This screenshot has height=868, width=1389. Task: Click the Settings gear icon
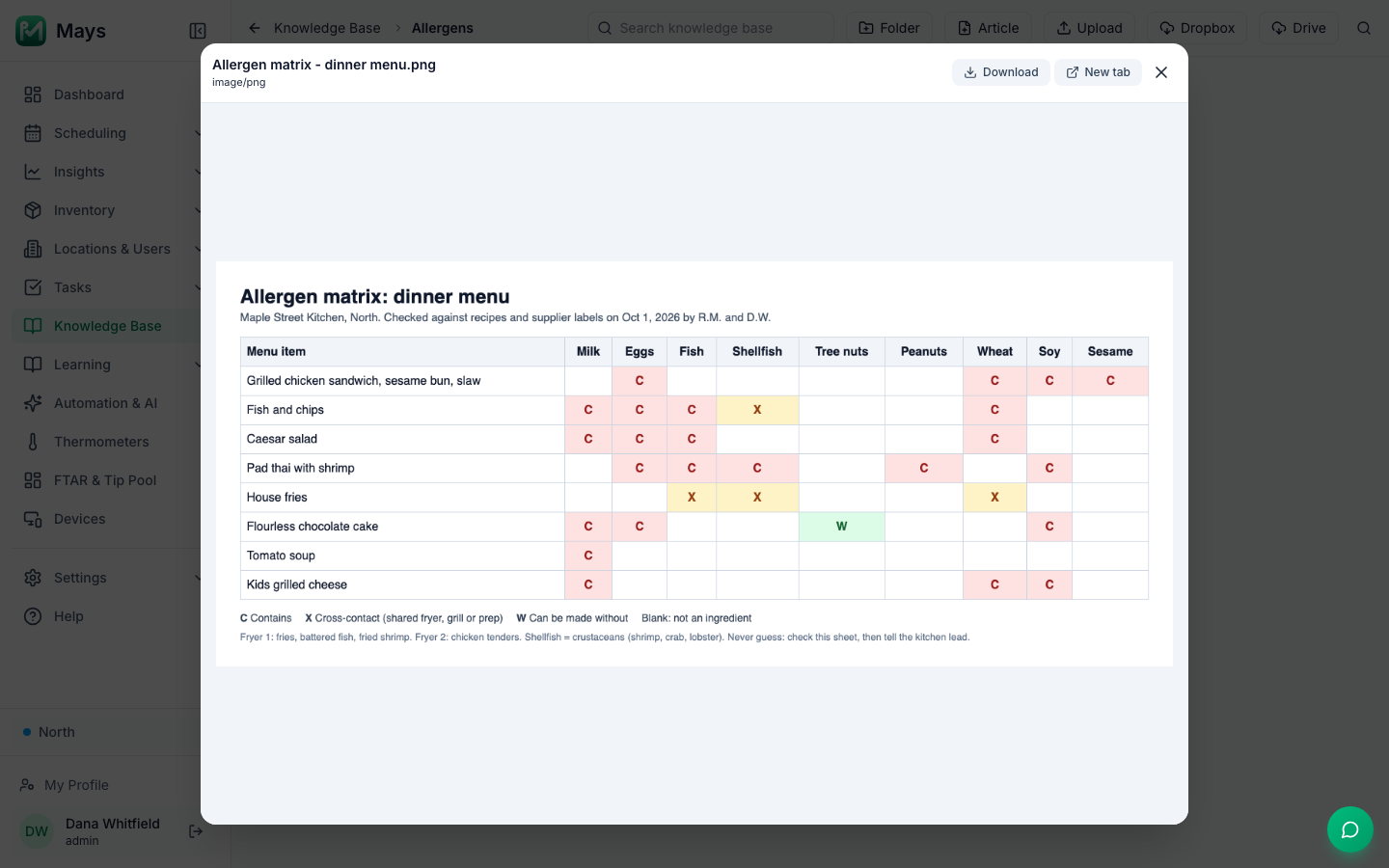pos(33,578)
